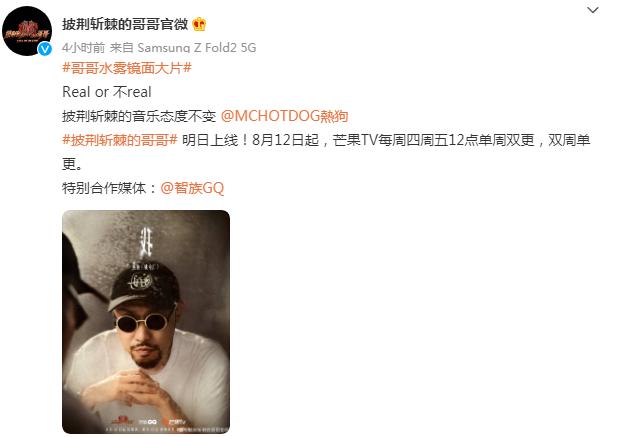Click the blue verified badge on avatar
620x437 pixels.
point(44,48)
